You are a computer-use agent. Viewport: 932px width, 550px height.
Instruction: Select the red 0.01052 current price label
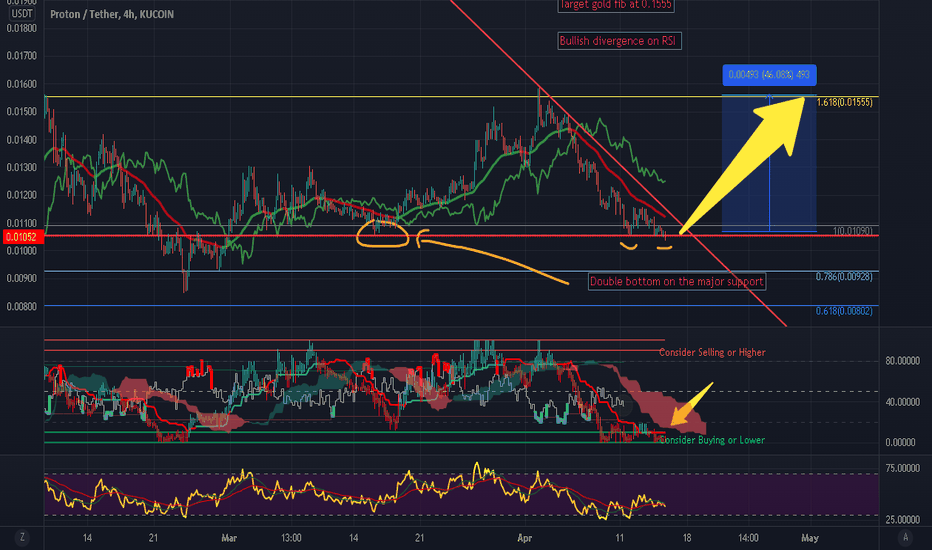coord(22,237)
